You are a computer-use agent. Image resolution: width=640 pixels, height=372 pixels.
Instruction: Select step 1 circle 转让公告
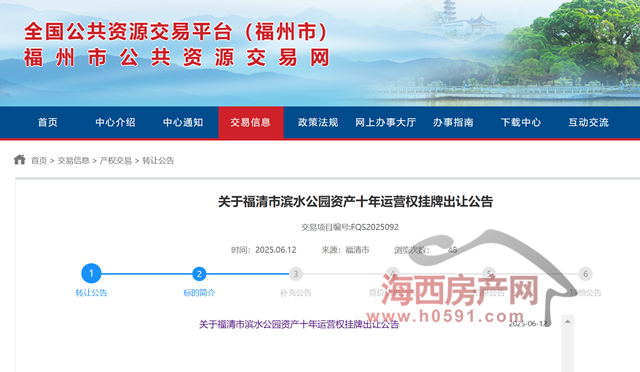point(91,274)
